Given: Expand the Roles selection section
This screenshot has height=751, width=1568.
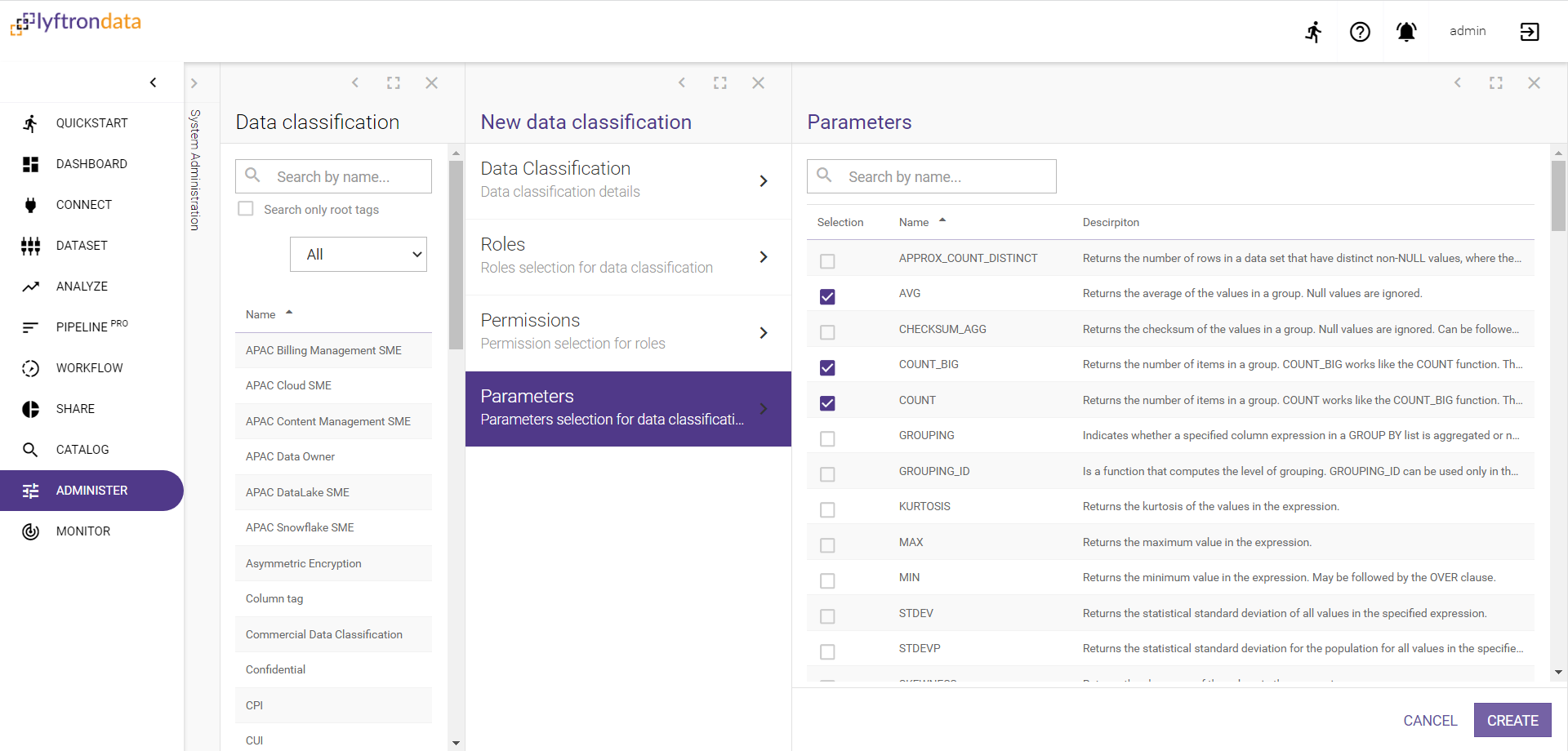Looking at the screenshot, I should (x=628, y=256).
